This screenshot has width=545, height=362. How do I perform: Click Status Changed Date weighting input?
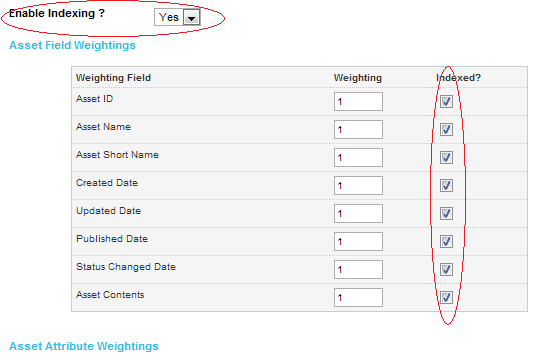click(x=358, y=270)
